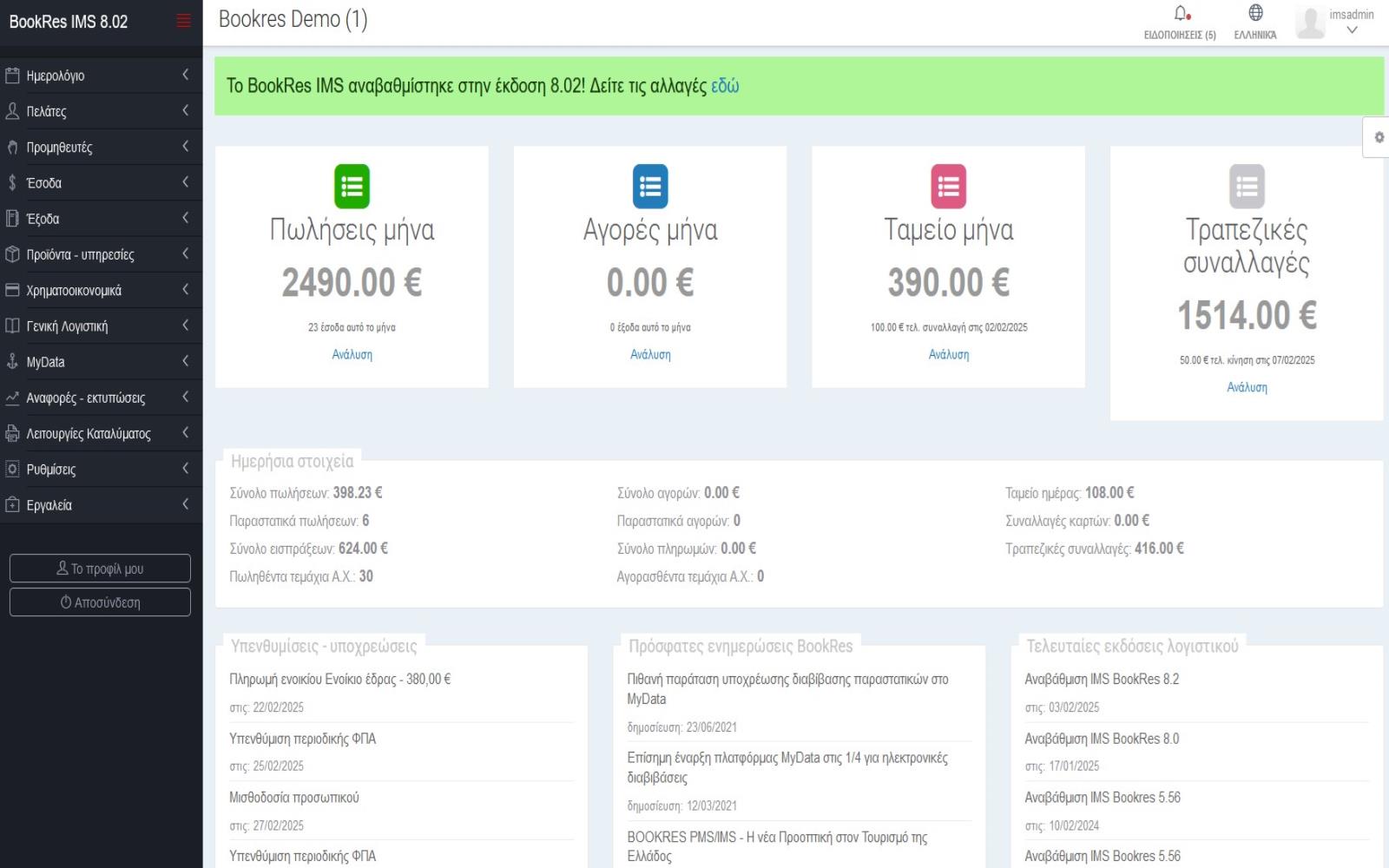Expand the Προϊόντα - υπηρεσίες chevron
Viewport: 1389px width, 868px height.
185,253
